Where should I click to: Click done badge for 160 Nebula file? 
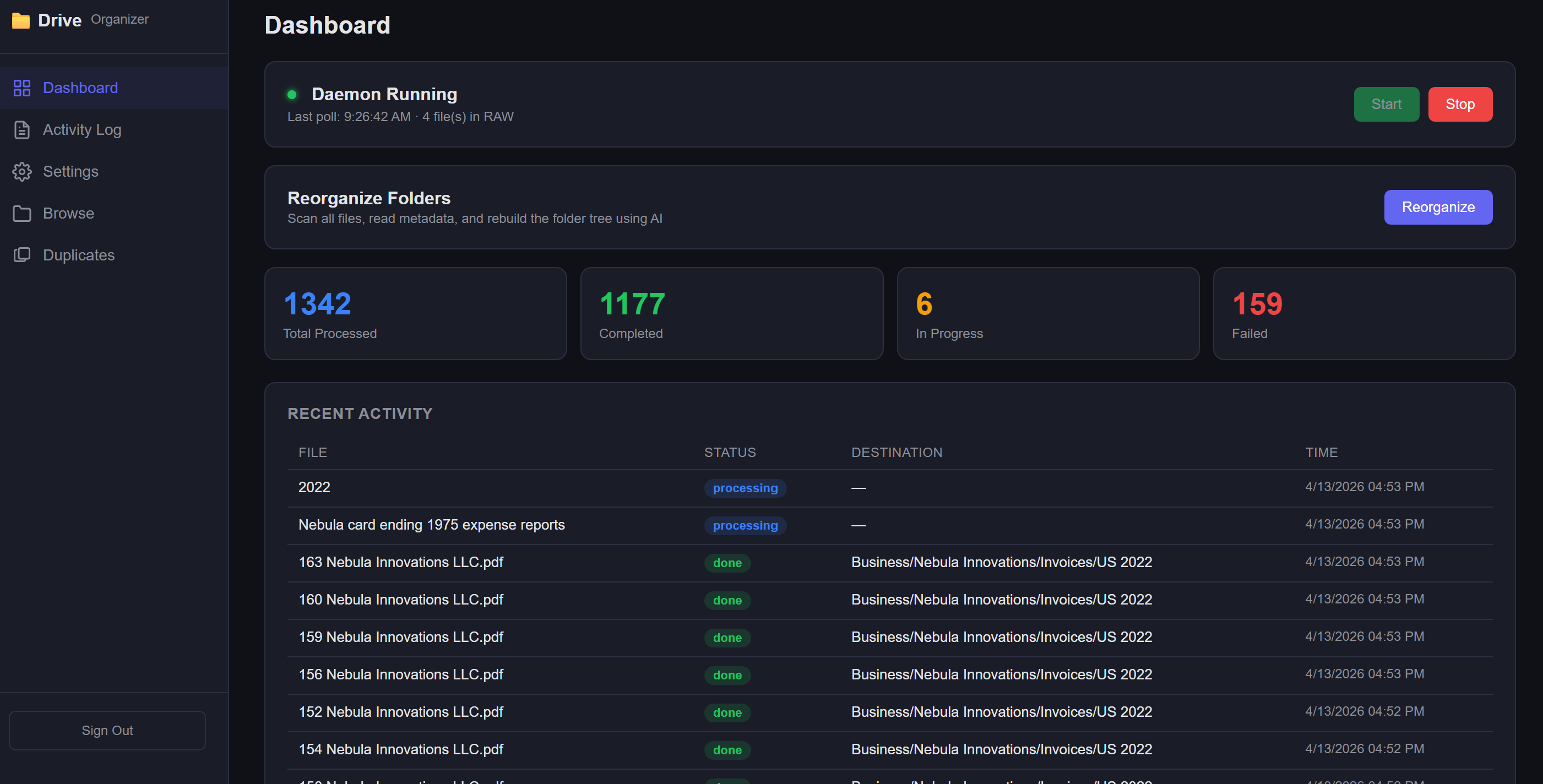[x=726, y=600]
